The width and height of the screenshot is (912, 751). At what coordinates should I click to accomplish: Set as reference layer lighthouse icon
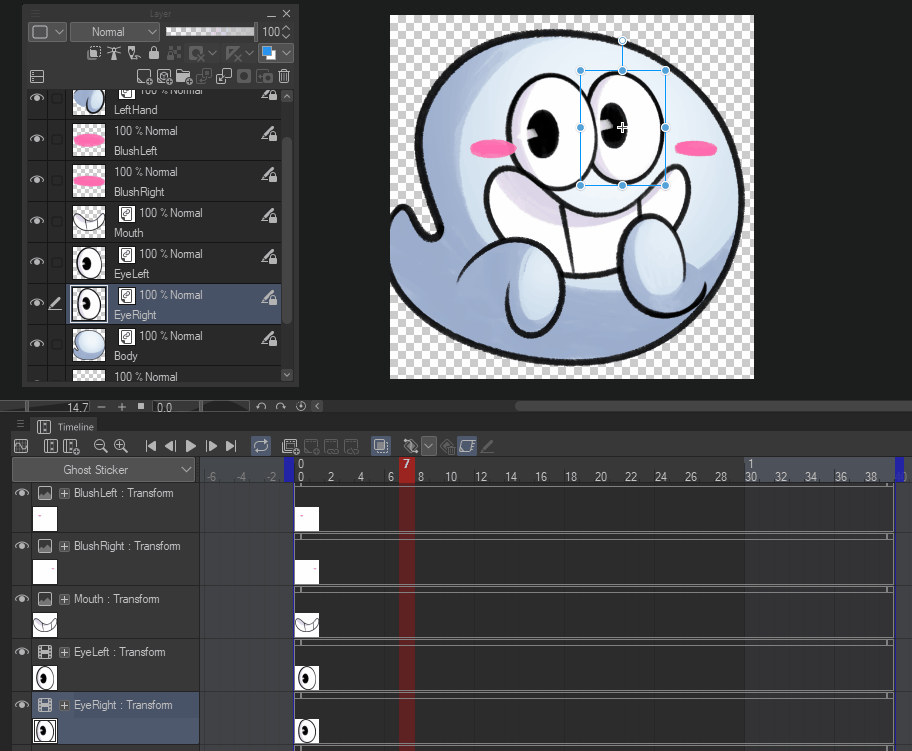pyautogui.click(x=113, y=53)
